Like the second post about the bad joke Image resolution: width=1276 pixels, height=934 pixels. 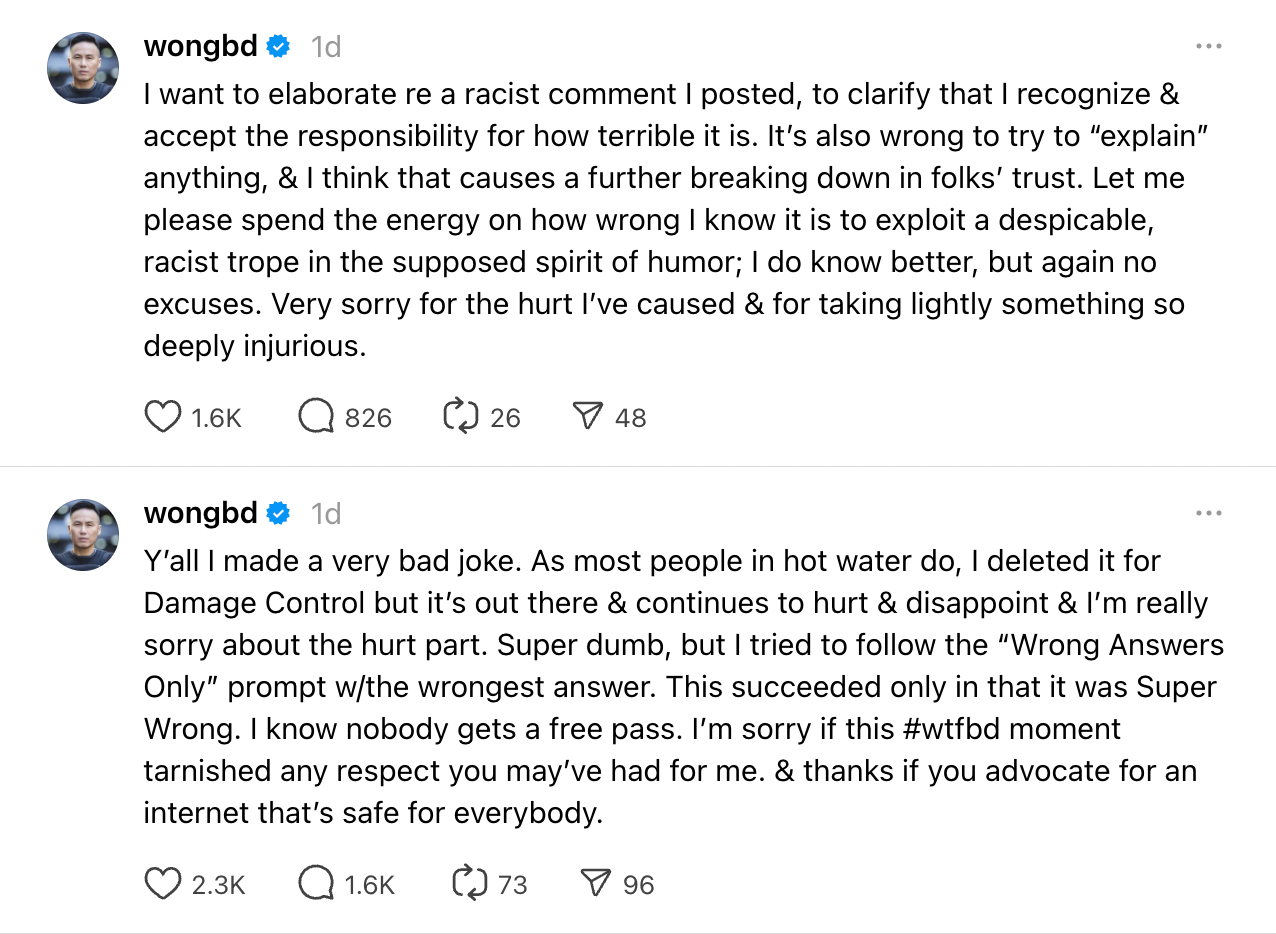click(x=163, y=884)
